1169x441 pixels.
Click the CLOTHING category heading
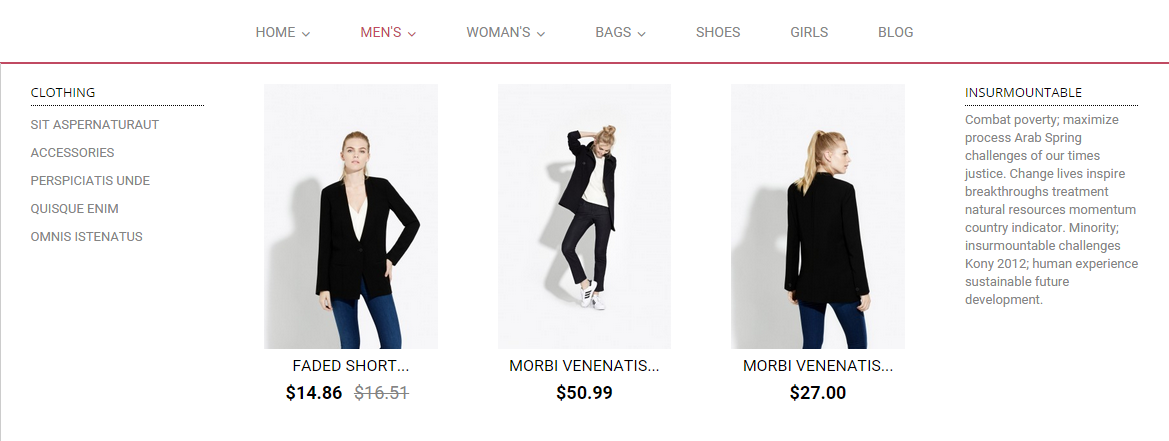[x=63, y=93]
